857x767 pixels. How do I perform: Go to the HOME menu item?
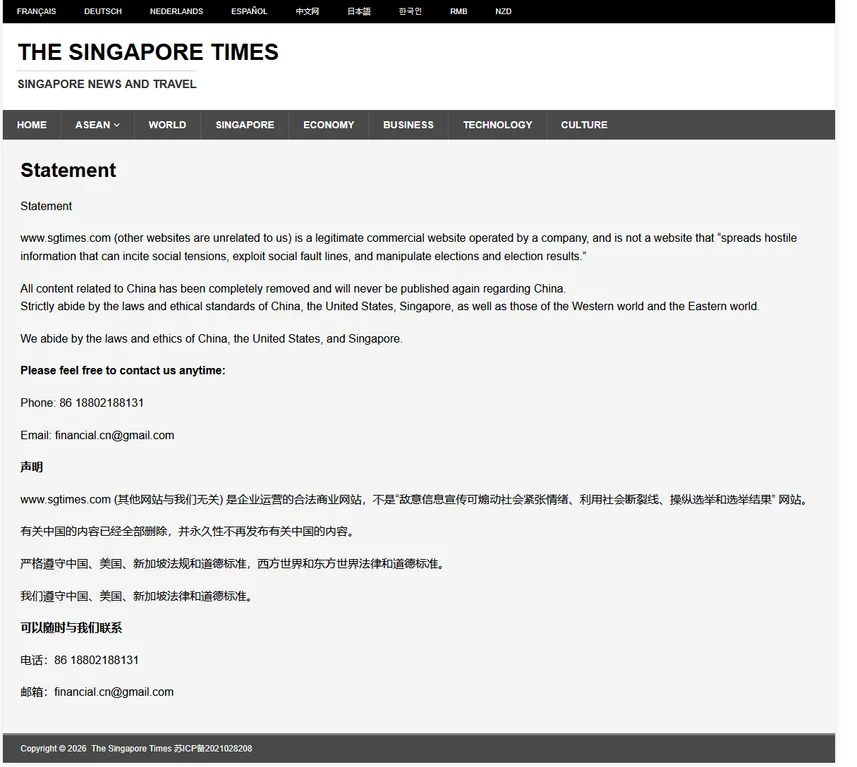pos(32,125)
